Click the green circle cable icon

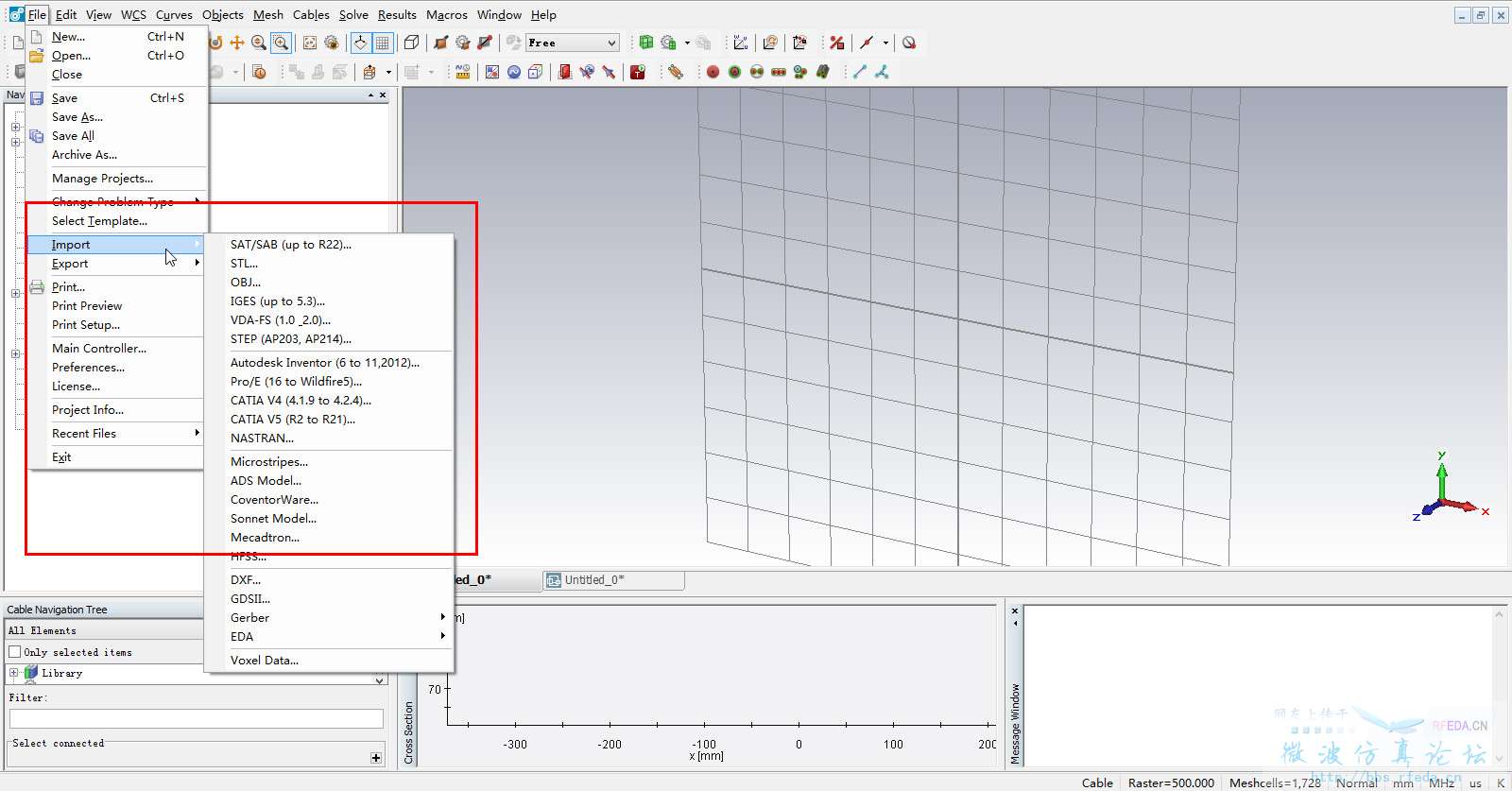point(735,72)
